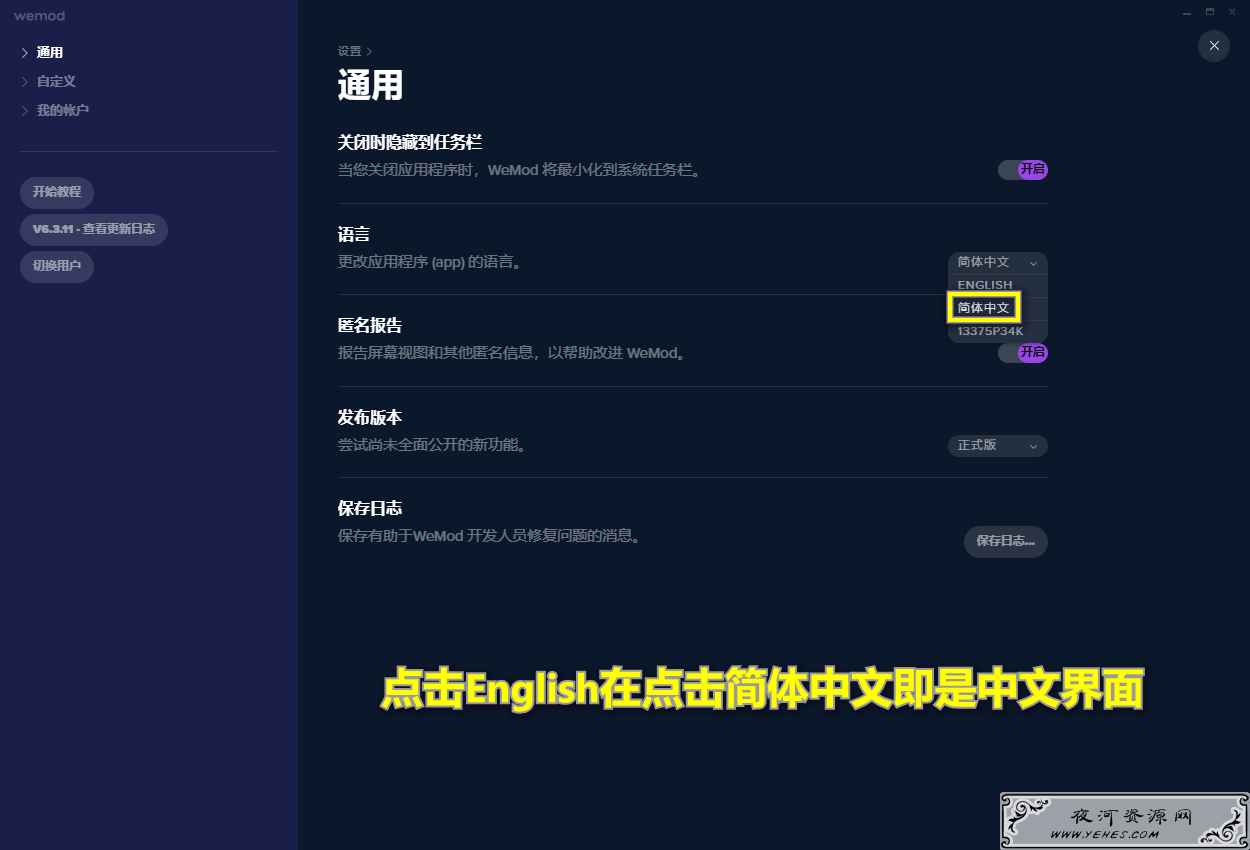Toggle the 匿名报告 switch
This screenshot has height=850, width=1250.
coord(1022,352)
